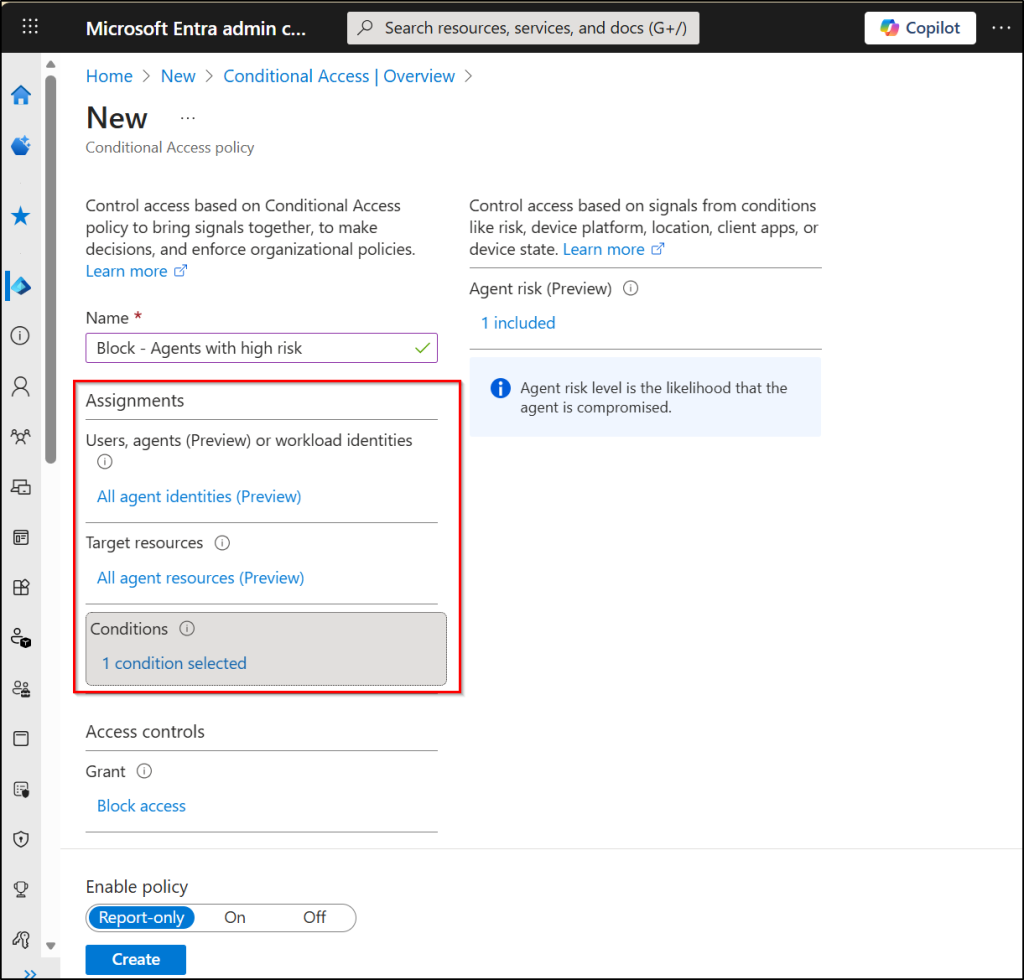Navigate to Home via the breadcrumb
The image size is (1024, 980).
(x=109, y=76)
